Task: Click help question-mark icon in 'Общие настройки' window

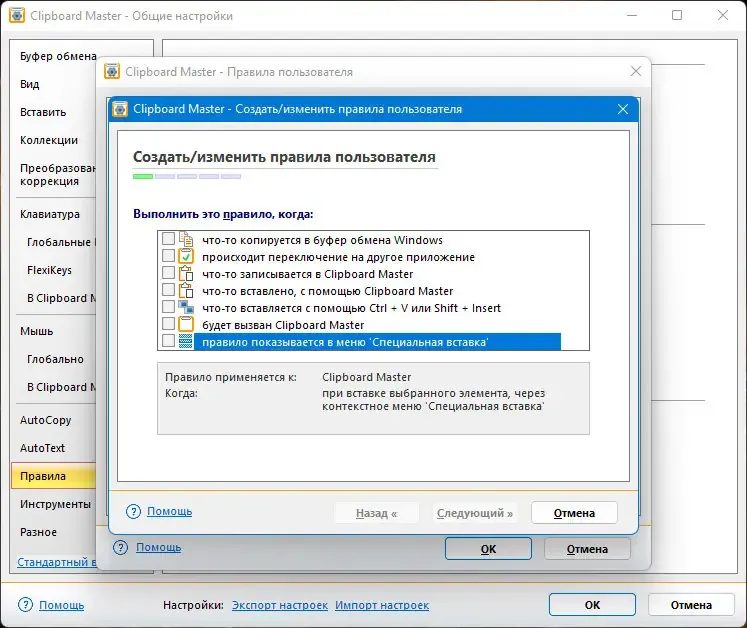Action: [x=25, y=605]
